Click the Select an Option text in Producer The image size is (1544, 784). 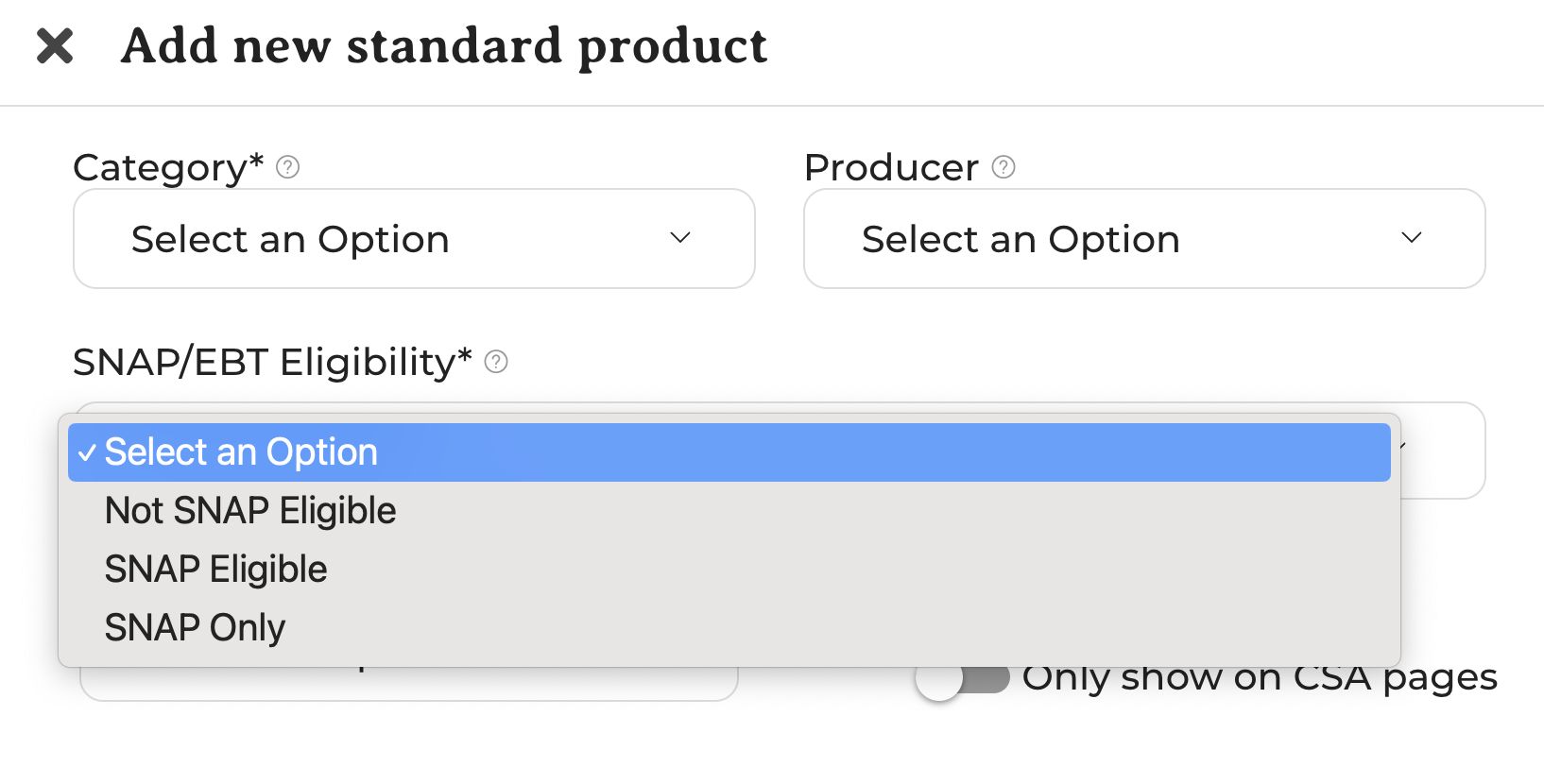[x=1021, y=239]
